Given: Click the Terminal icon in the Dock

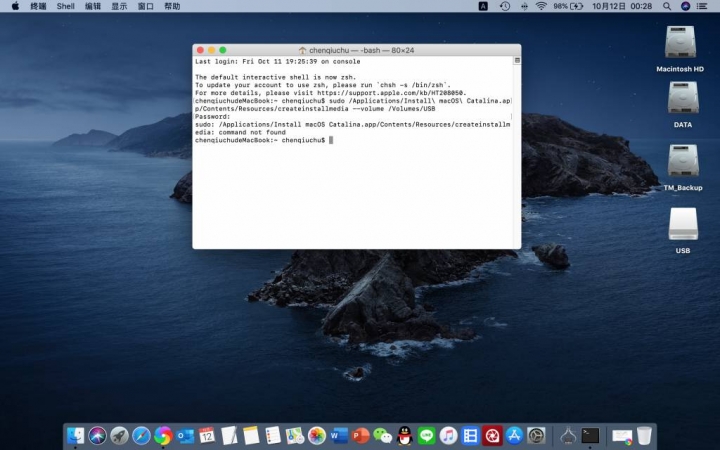Looking at the screenshot, I should [x=590, y=435].
